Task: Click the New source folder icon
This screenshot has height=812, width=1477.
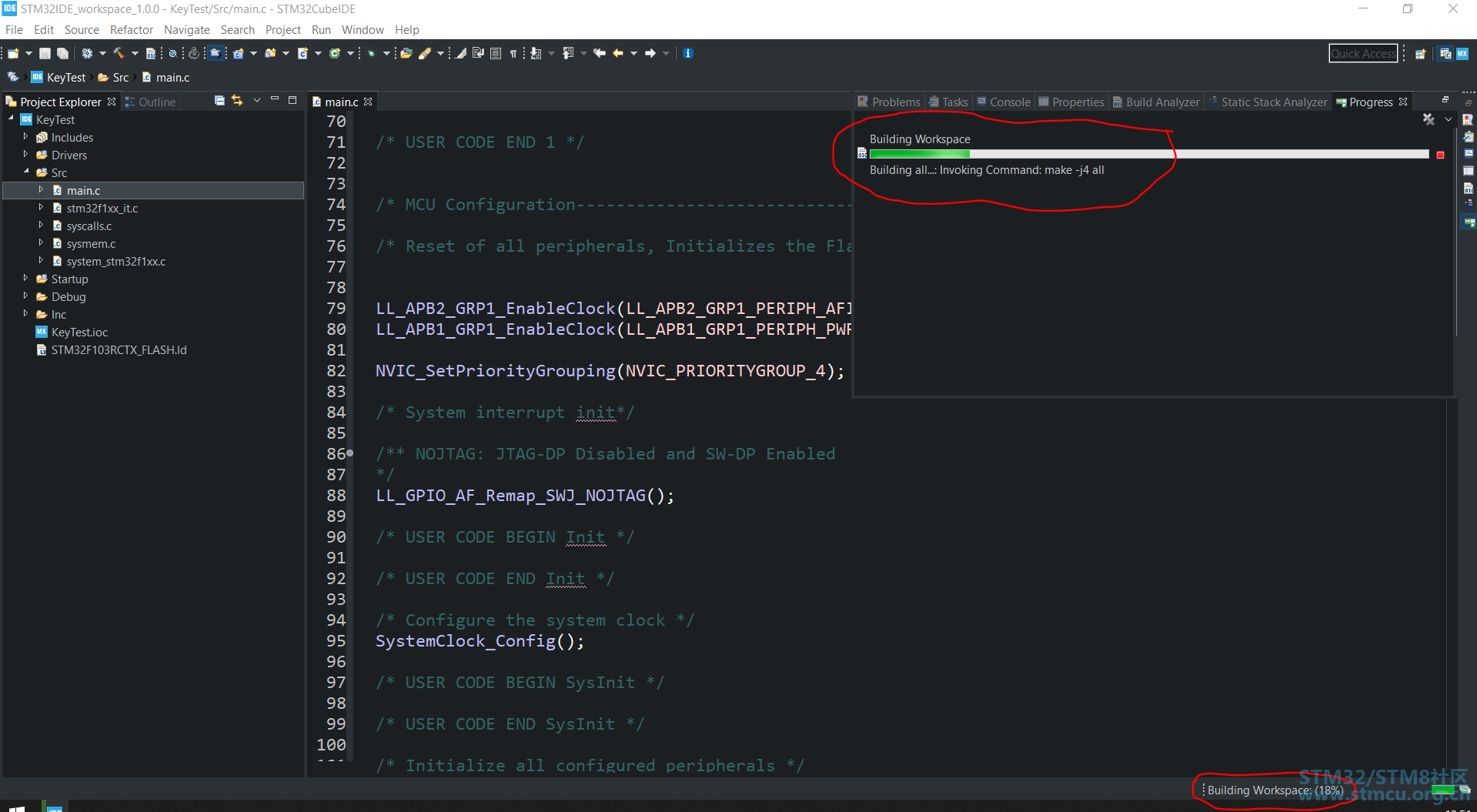Action: click(x=270, y=53)
